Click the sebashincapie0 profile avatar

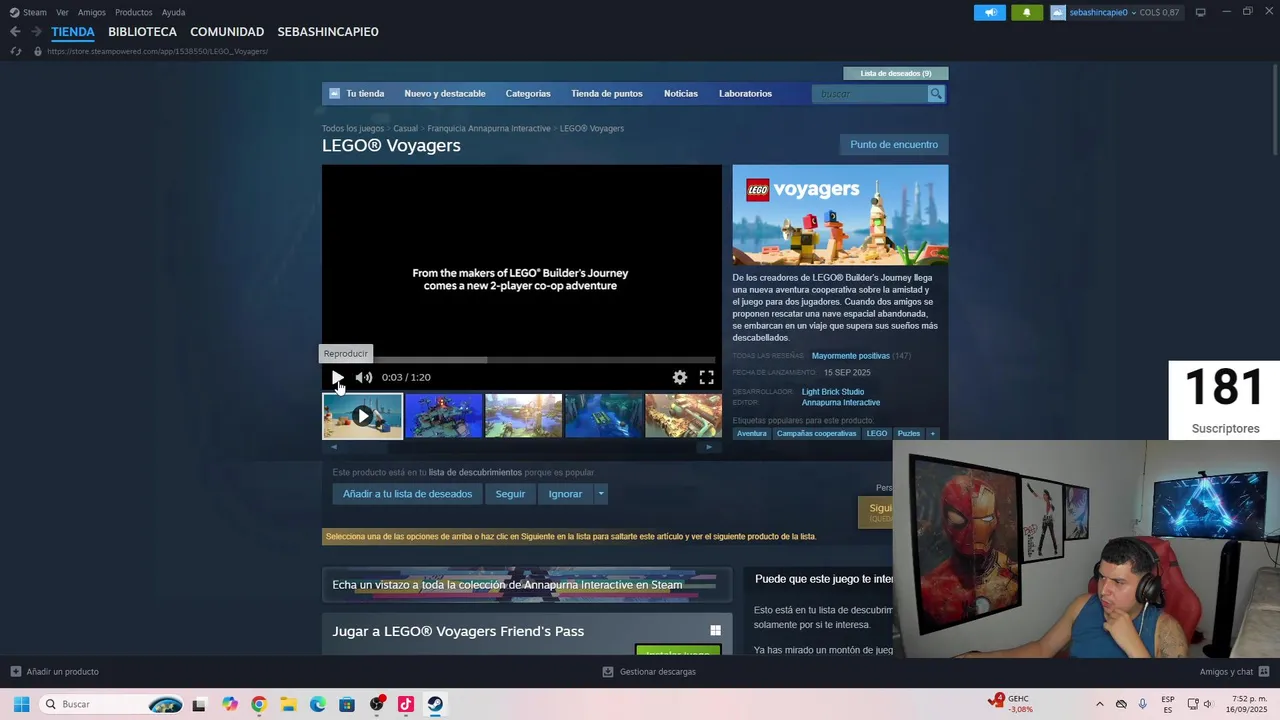click(1058, 12)
